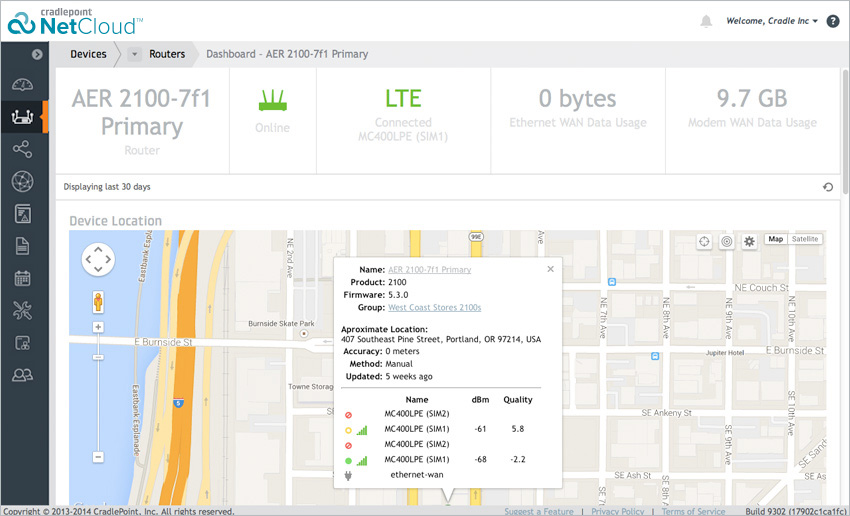Click the refresh icon on Displaying last 30 days bar
This screenshot has height=516, width=850.
click(828, 187)
